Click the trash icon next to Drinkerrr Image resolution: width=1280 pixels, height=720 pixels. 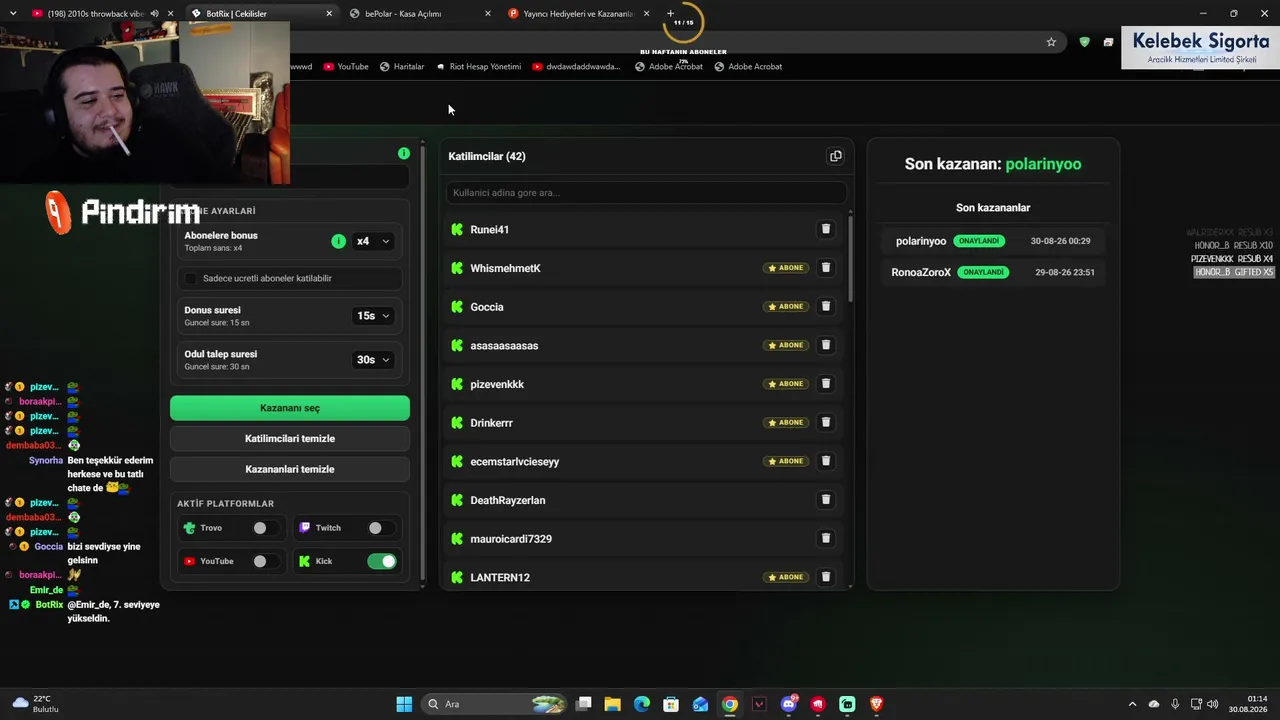(x=826, y=422)
